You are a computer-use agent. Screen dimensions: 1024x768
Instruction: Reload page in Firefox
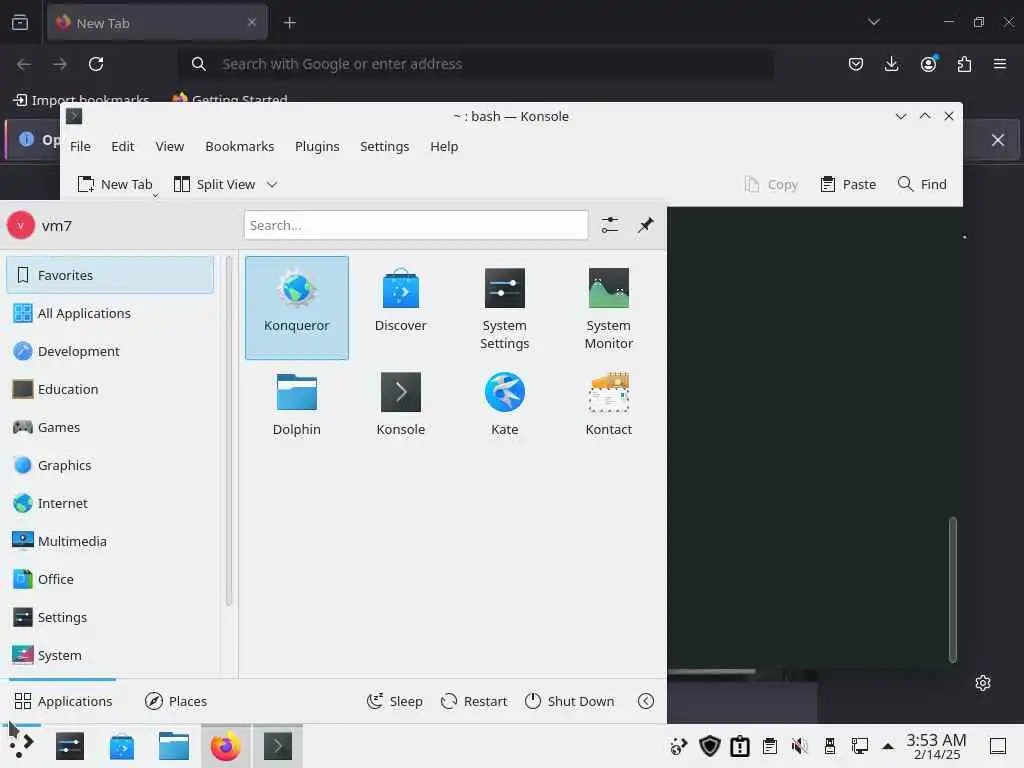pos(96,64)
